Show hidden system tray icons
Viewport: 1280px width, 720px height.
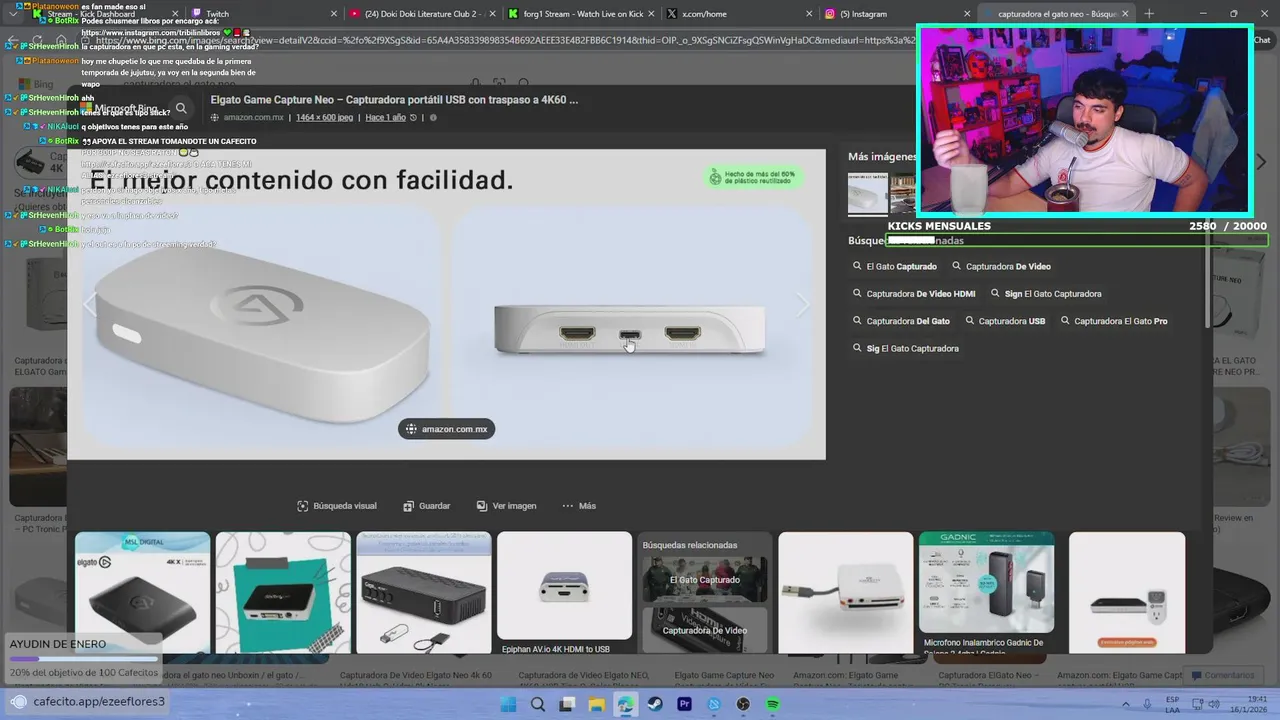tap(1124, 704)
